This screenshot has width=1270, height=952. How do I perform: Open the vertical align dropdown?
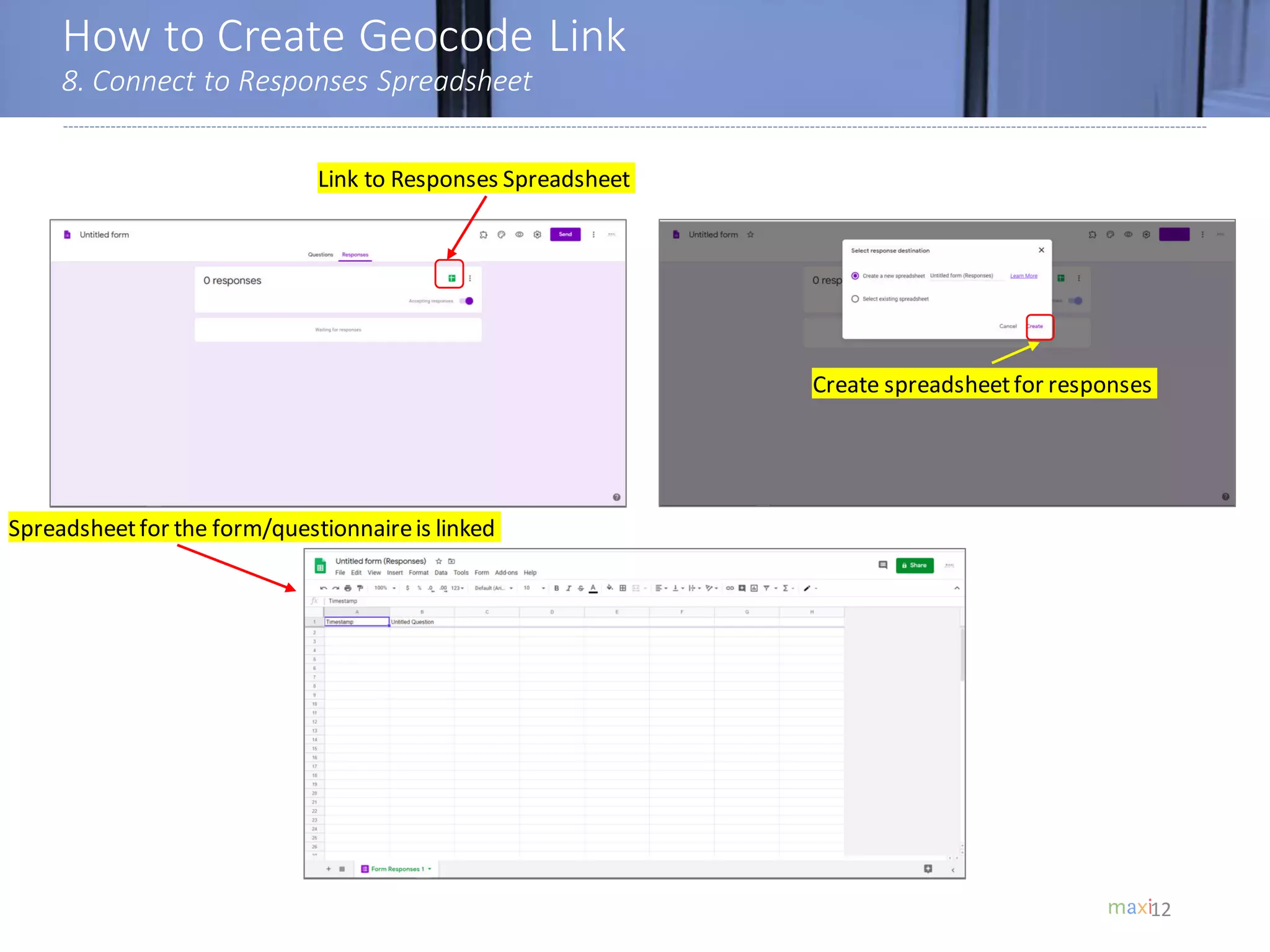tap(678, 588)
